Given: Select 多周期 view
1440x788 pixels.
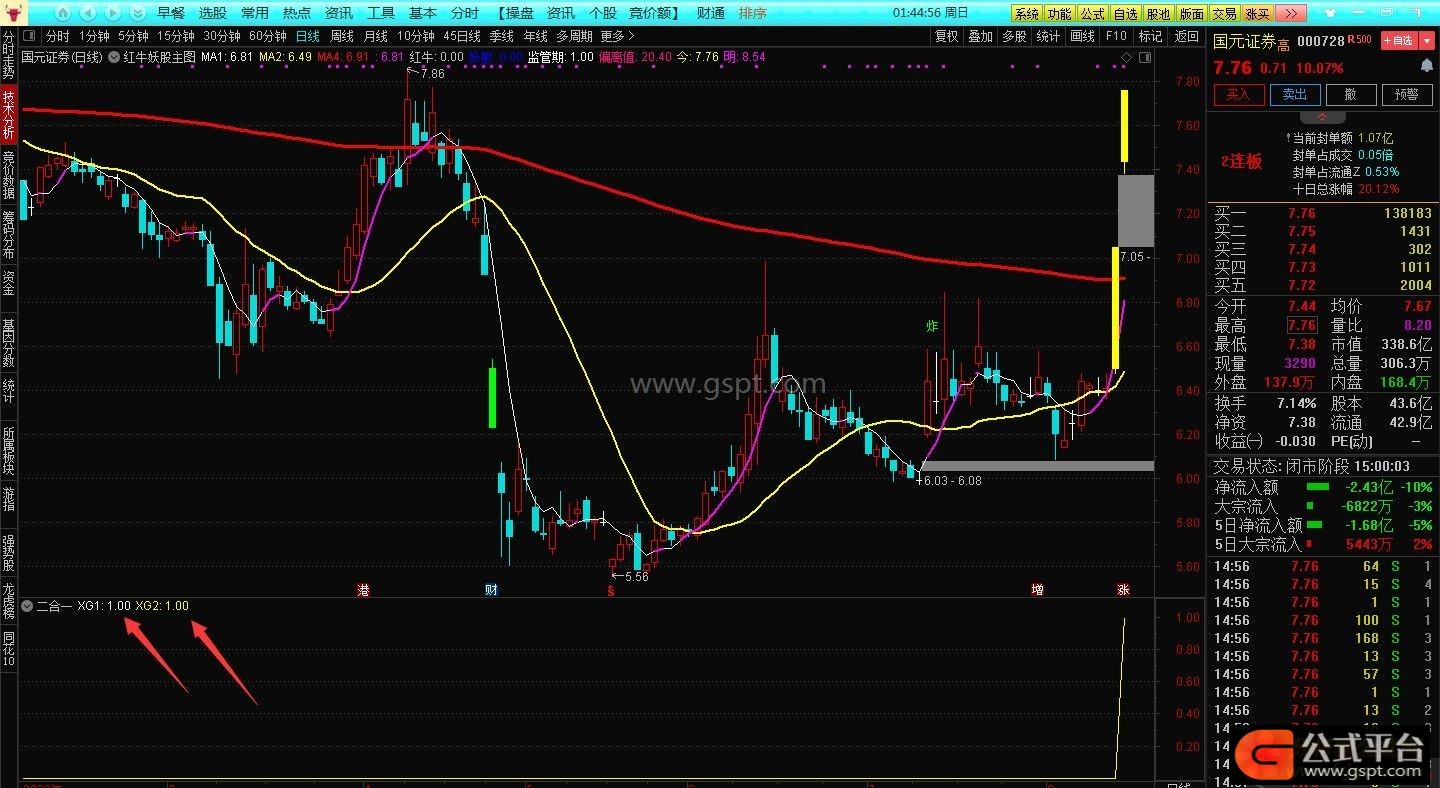Looking at the screenshot, I should pos(574,36).
